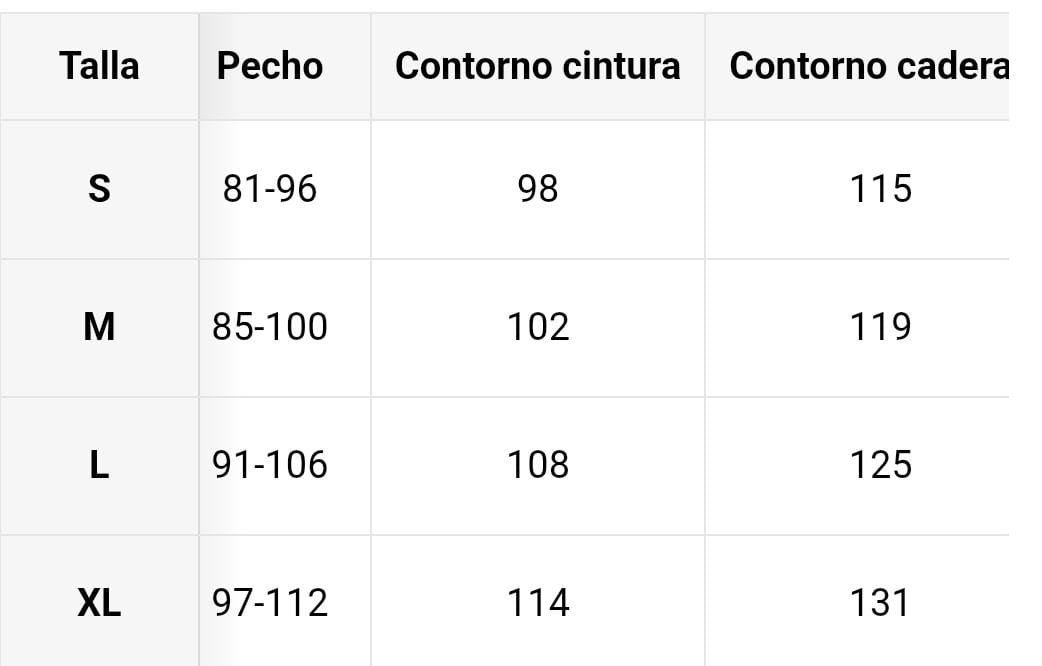Select the size XL row label
Screen dimensions: 1042x666
coord(99,603)
